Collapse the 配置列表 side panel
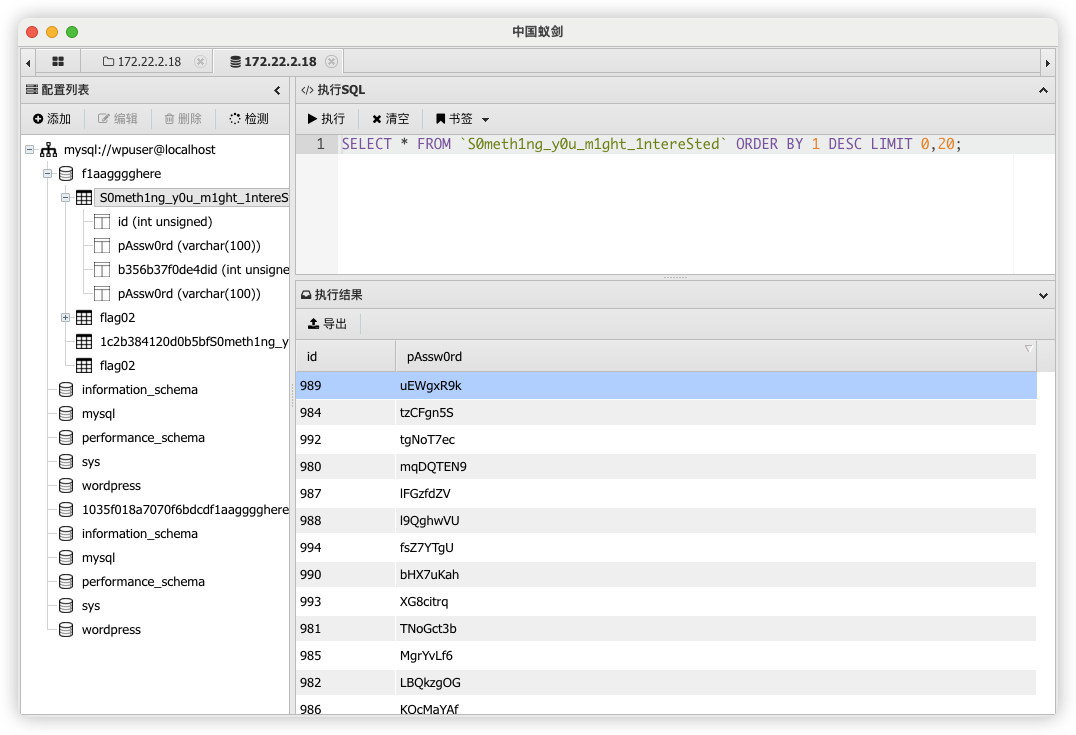The width and height of the screenshot is (1076, 735). (x=277, y=91)
